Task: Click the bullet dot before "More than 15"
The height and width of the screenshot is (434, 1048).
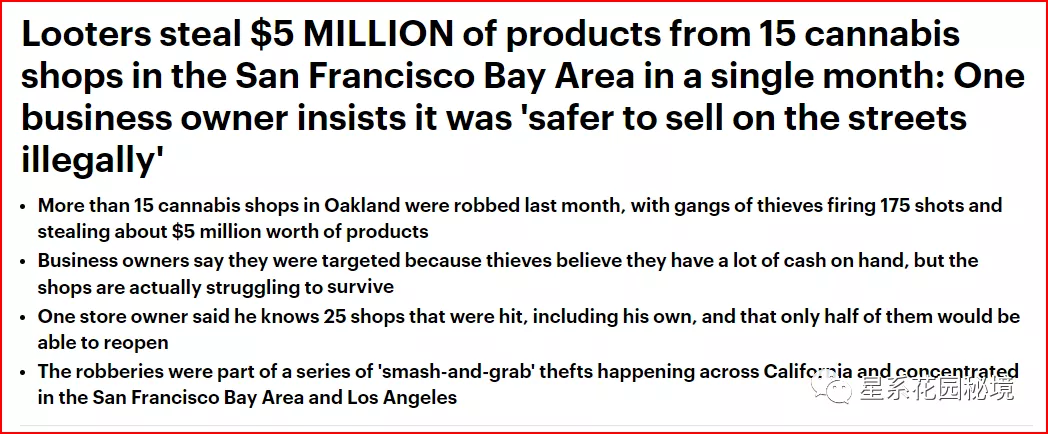Action: pos(22,206)
